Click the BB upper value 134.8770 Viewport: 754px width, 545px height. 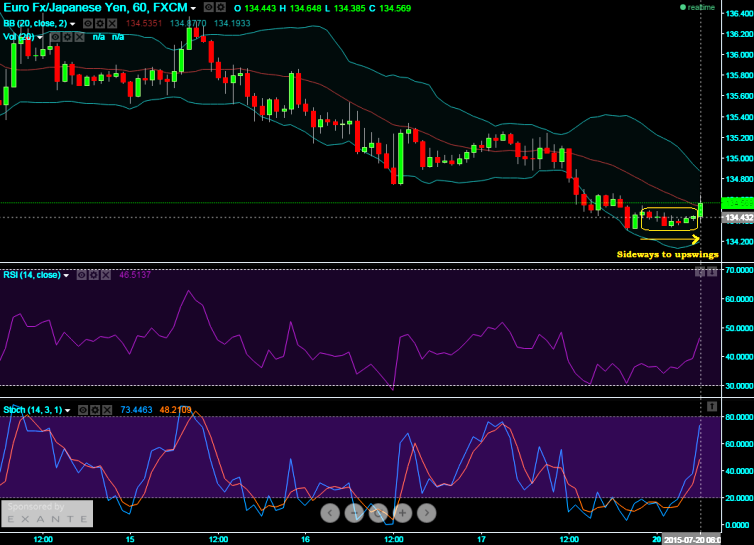pyautogui.click(x=188, y=23)
